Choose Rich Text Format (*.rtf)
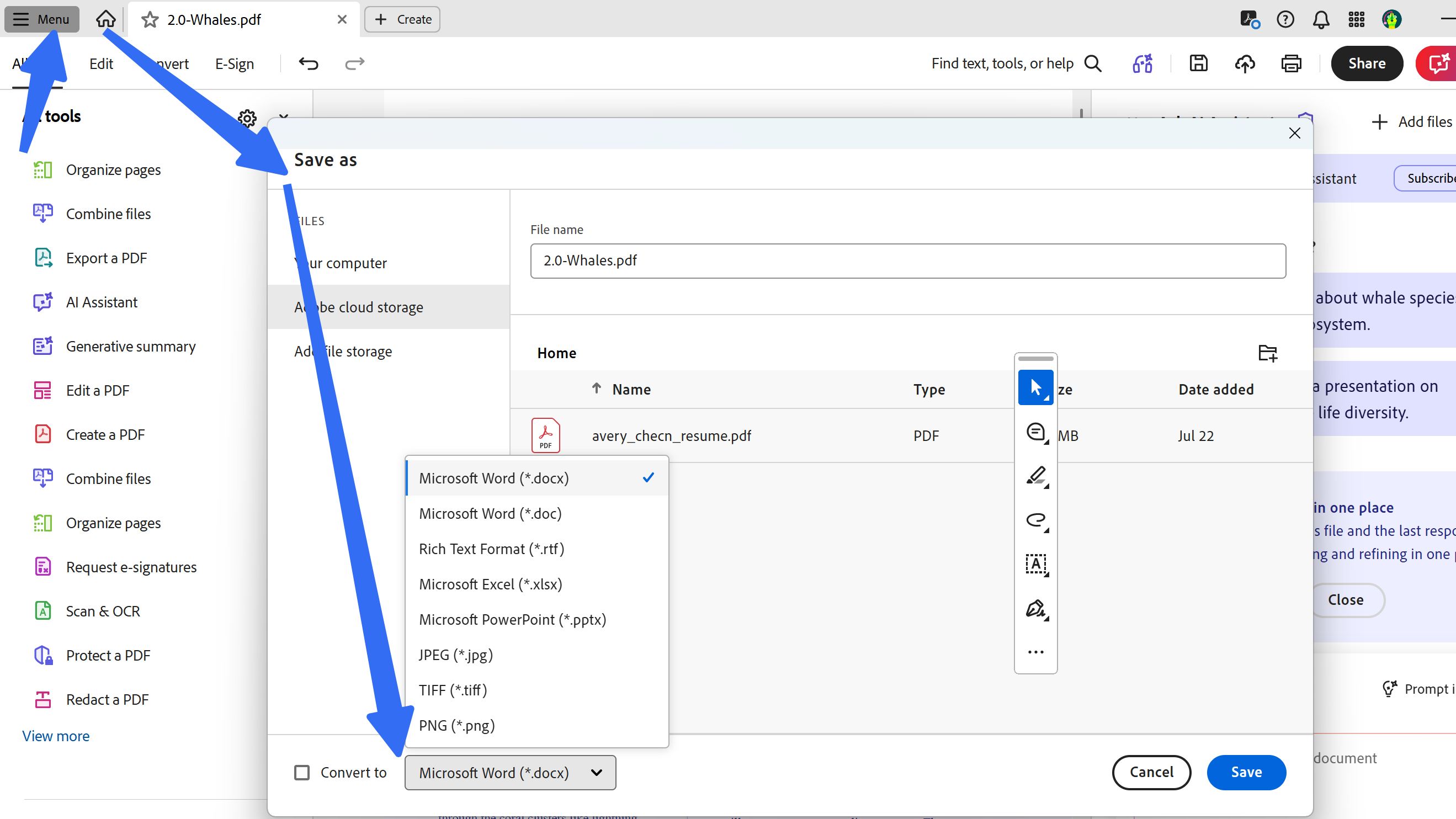Viewport: 1456px width, 819px height. pyautogui.click(x=537, y=549)
